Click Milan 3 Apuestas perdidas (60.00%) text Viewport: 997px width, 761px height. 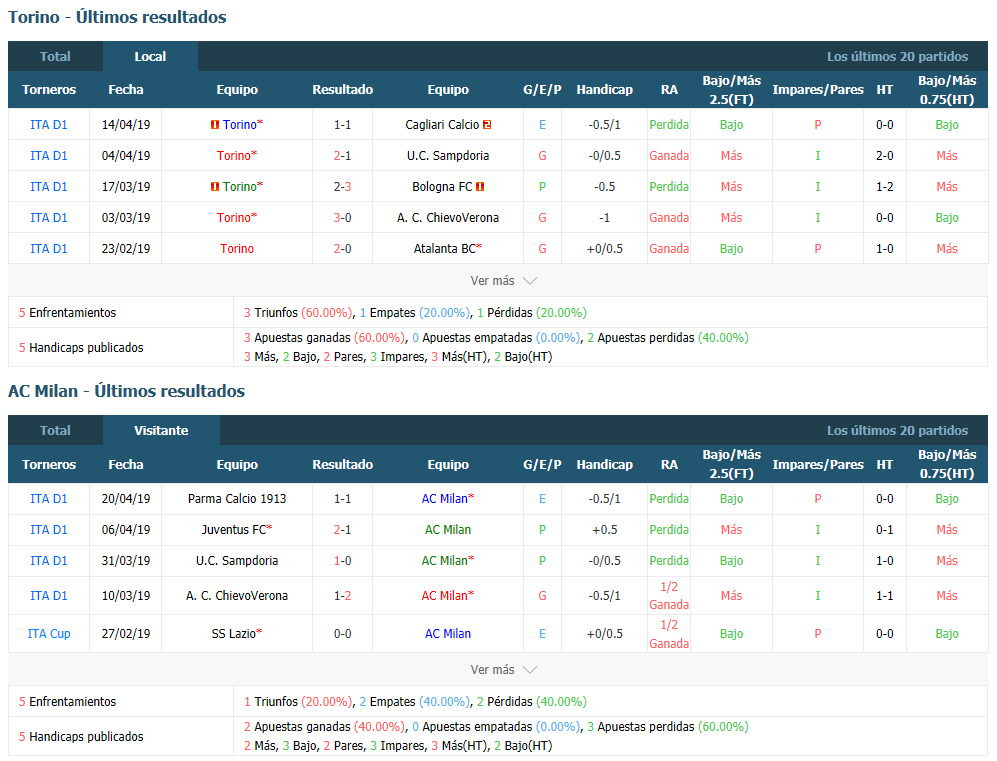click(668, 727)
